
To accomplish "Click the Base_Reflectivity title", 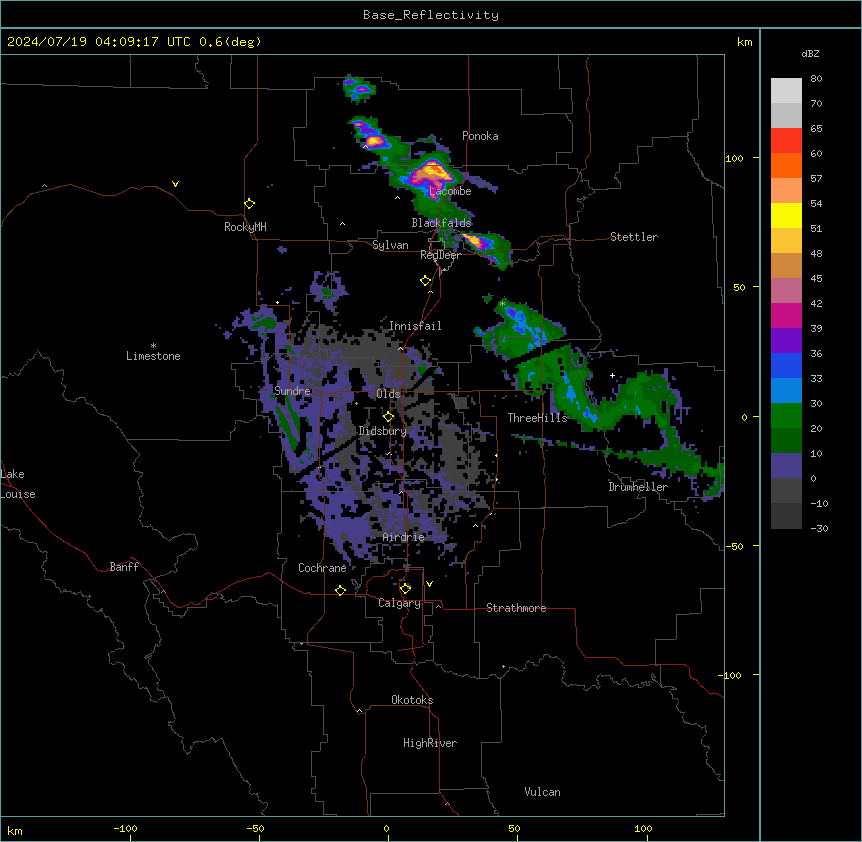I will pos(431,15).
